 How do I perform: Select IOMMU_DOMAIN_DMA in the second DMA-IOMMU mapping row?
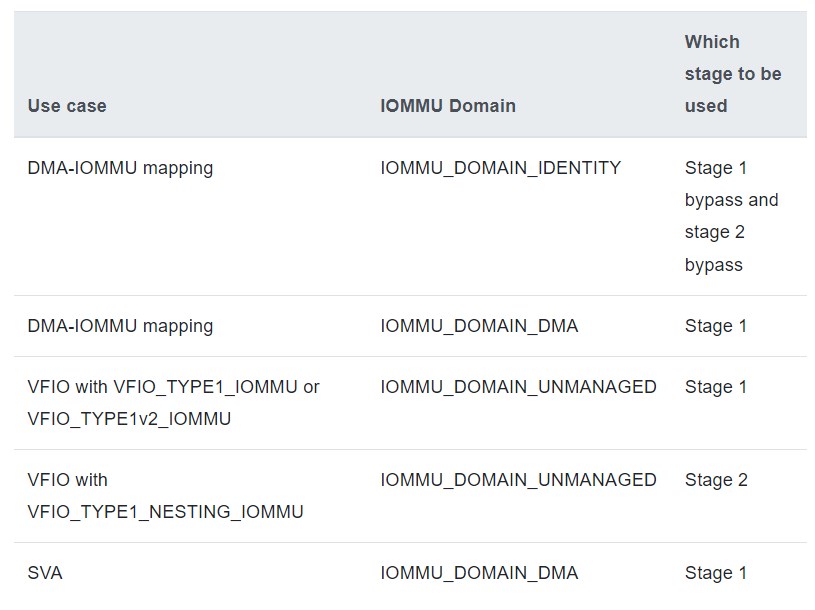click(x=479, y=326)
